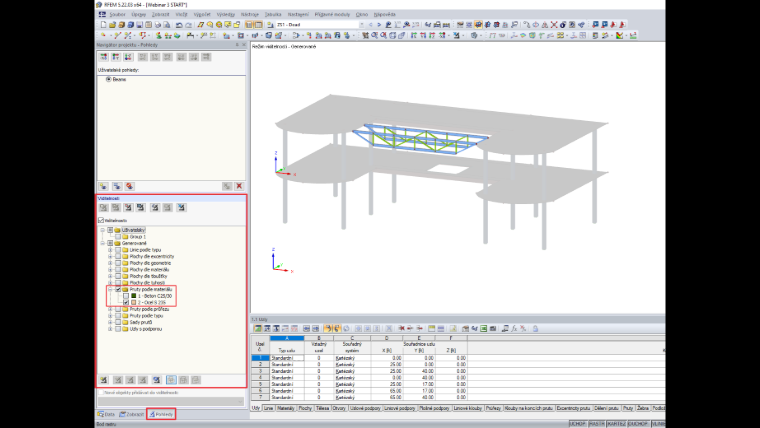This screenshot has height=428, width=760.
Task: Check the Pruty podle typu checkbox
Action: click(118, 316)
